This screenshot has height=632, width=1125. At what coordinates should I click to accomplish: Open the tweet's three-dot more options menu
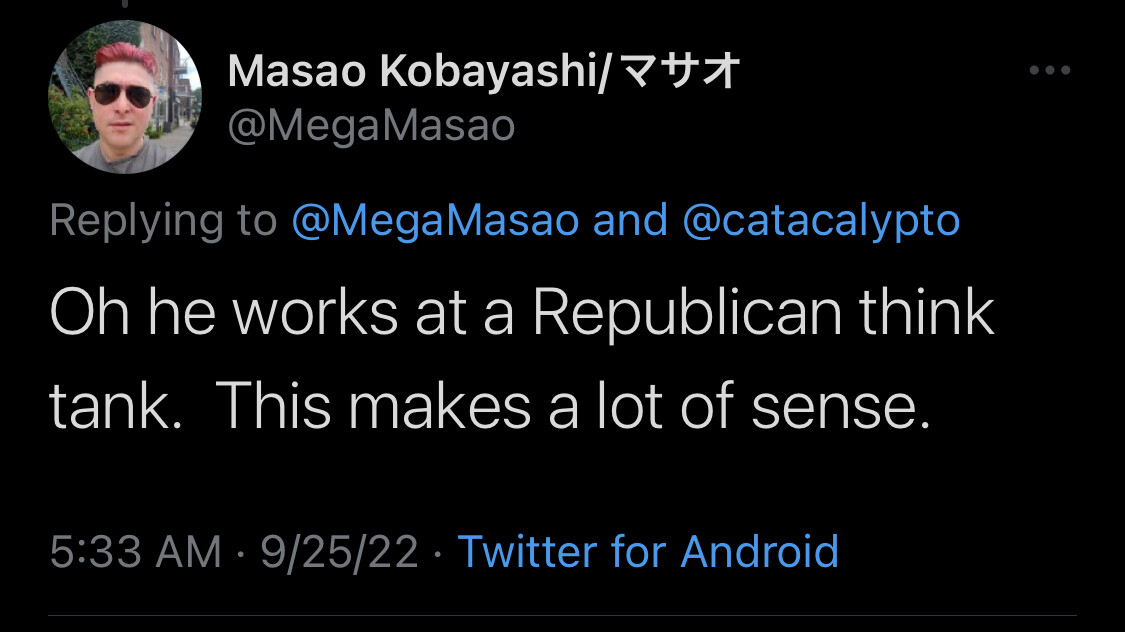(1050, 71)
